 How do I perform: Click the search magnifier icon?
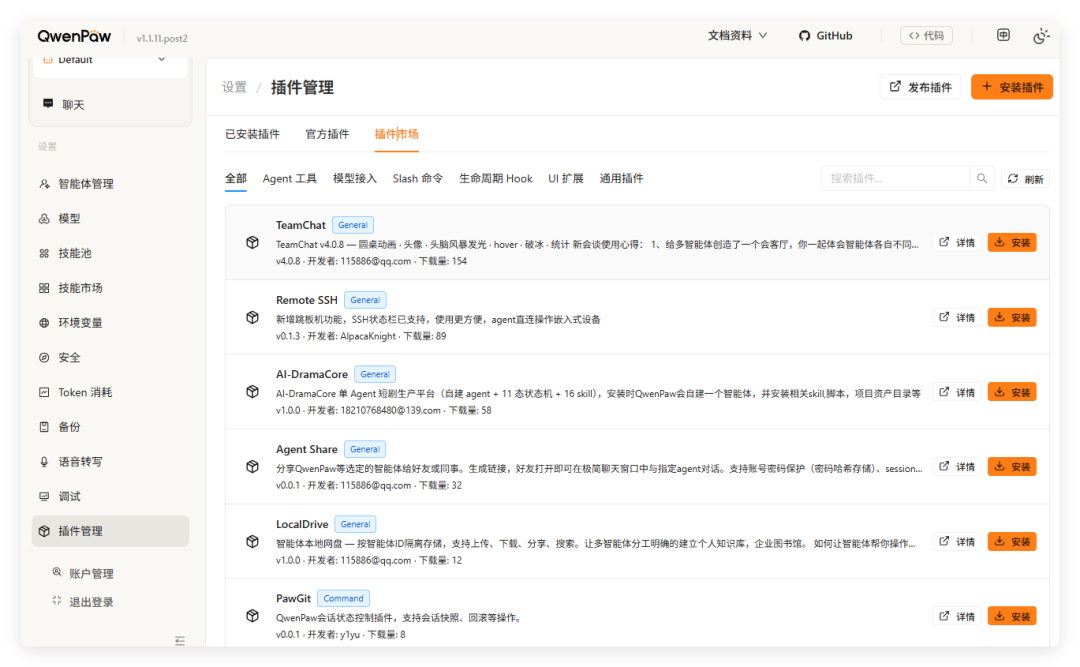pos(982,178)
